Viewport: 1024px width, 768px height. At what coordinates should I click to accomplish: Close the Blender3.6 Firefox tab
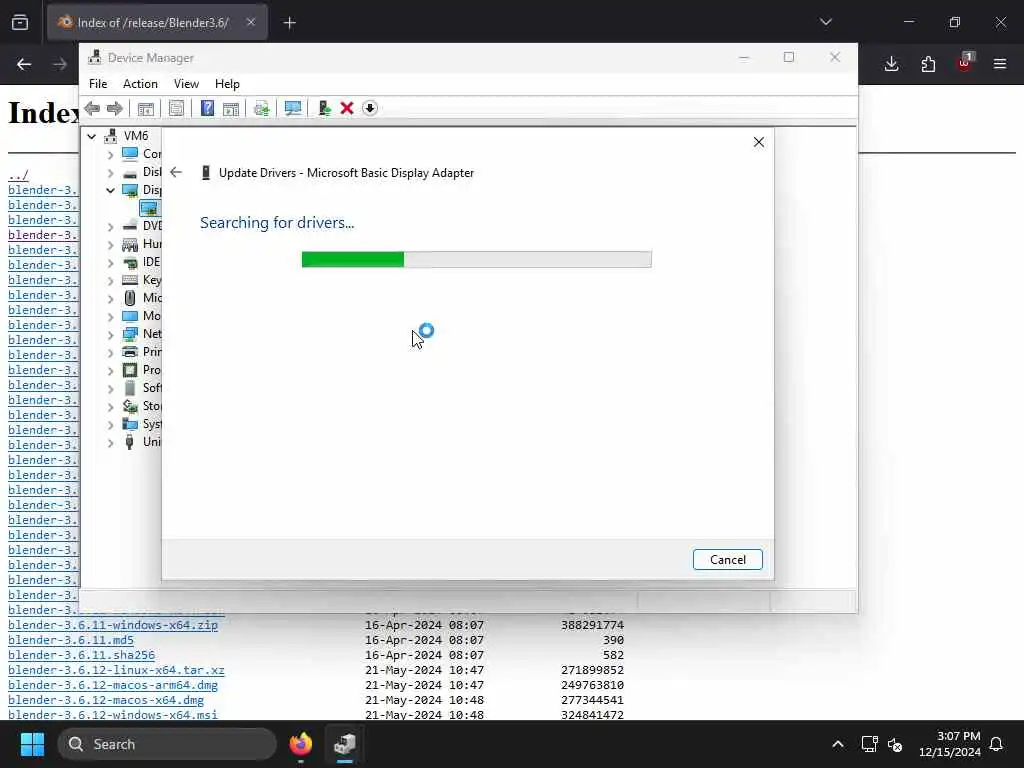coord(251,22)
